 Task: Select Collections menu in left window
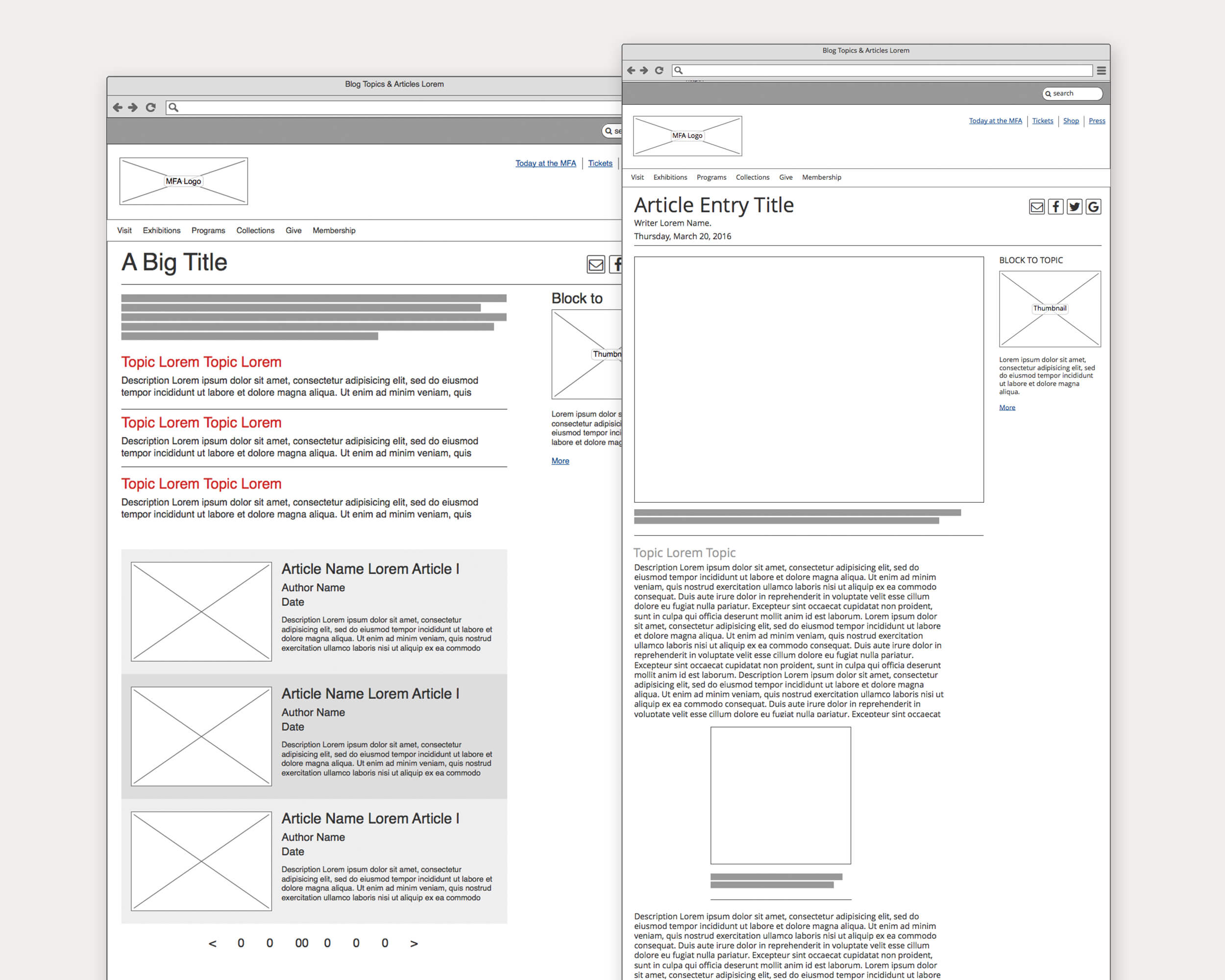coord(255,230)
